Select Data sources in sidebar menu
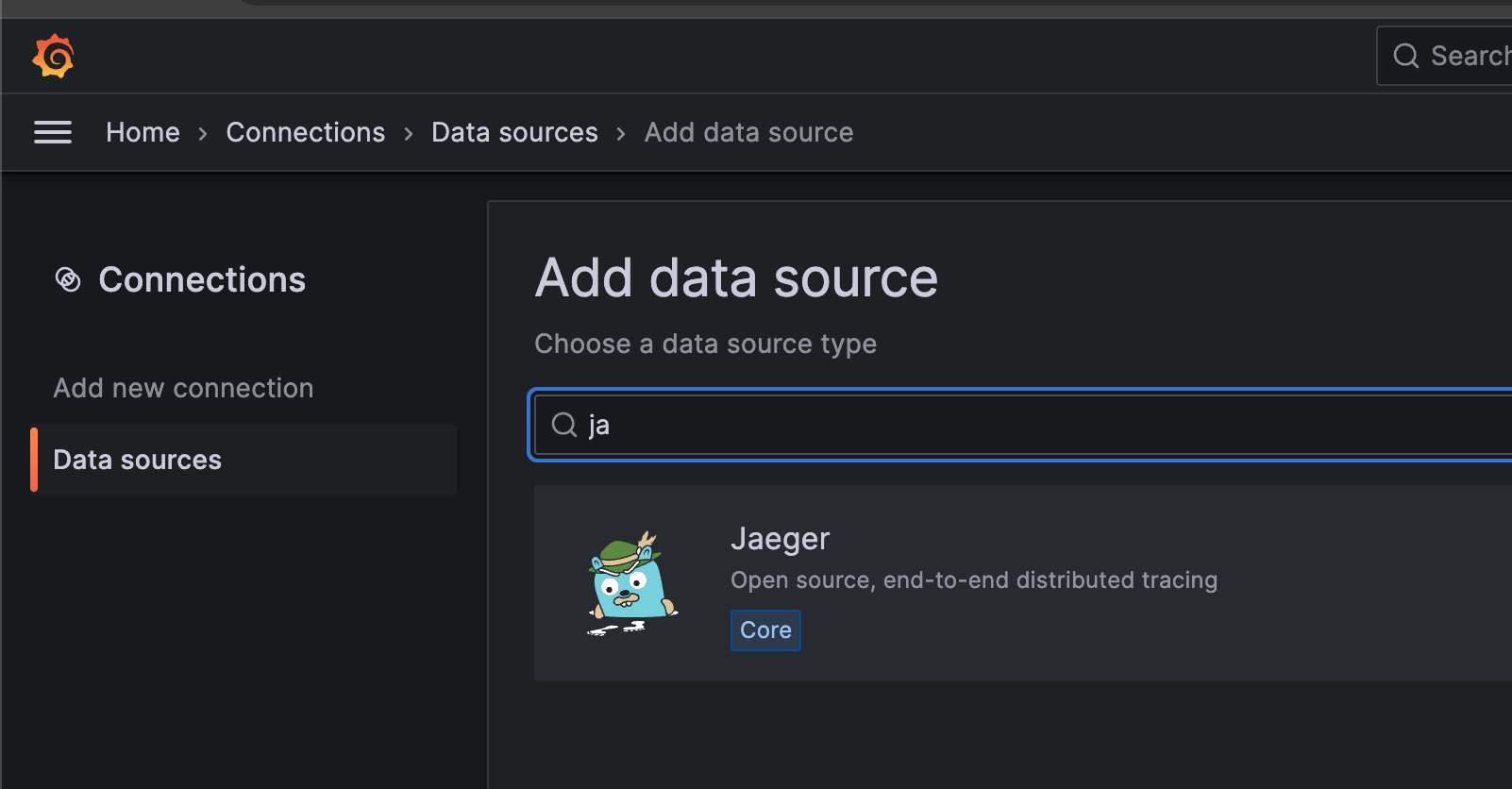Viewport: 1512px width, 789px height. tap(138, 460)
